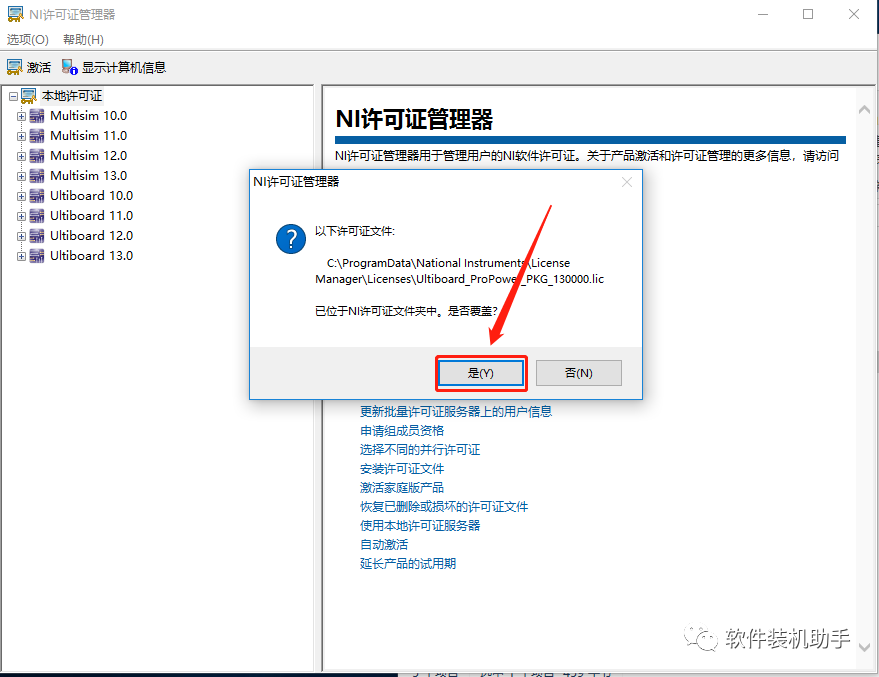Click the 显示计算机信息 toolbar icon
This screenshot has width=879, height=677.
[70, 67]
